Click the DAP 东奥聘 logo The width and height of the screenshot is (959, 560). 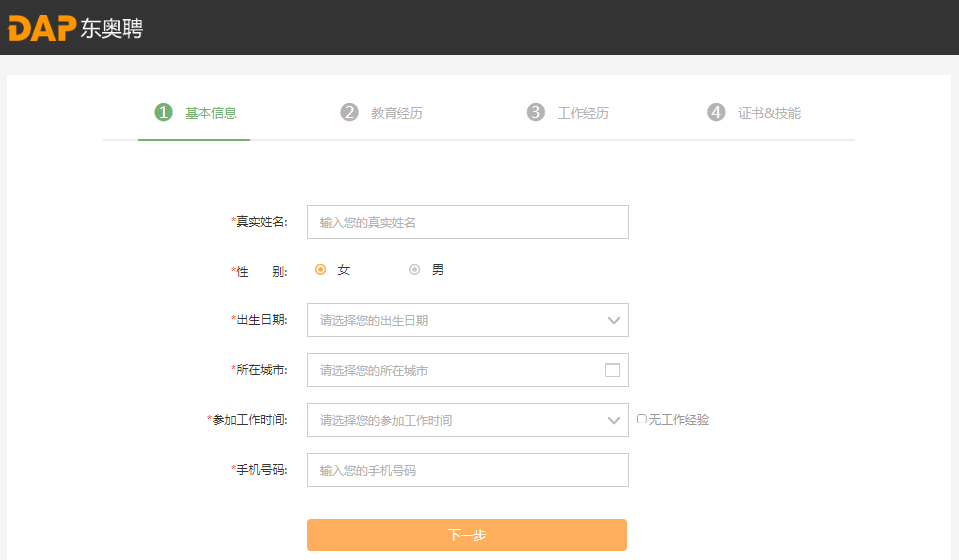(75, 28)
